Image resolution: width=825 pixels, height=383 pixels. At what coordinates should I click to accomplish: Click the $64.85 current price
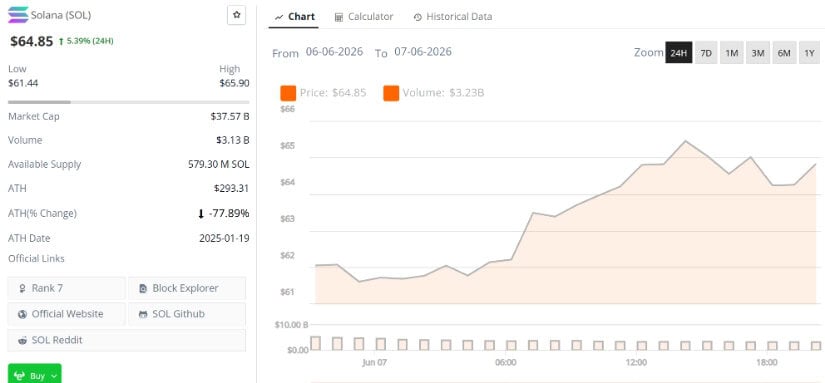coord(32,41)
